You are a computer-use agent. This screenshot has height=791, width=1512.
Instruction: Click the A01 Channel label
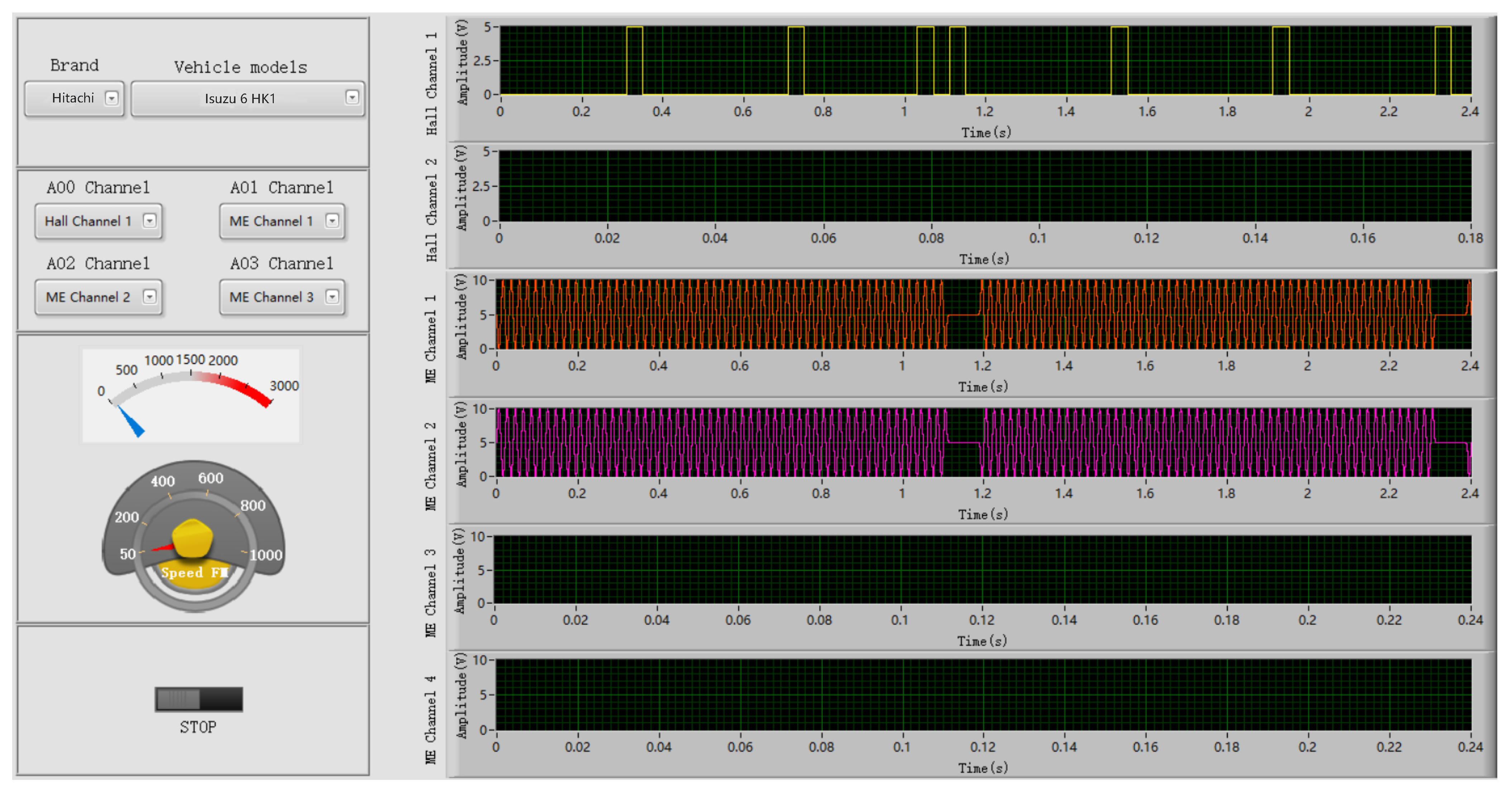[x=282, y=187]
